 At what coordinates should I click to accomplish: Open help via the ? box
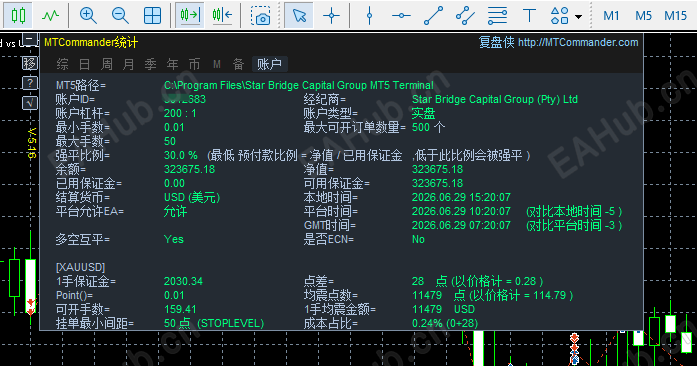pyautogui.click(x=29, y=83)
